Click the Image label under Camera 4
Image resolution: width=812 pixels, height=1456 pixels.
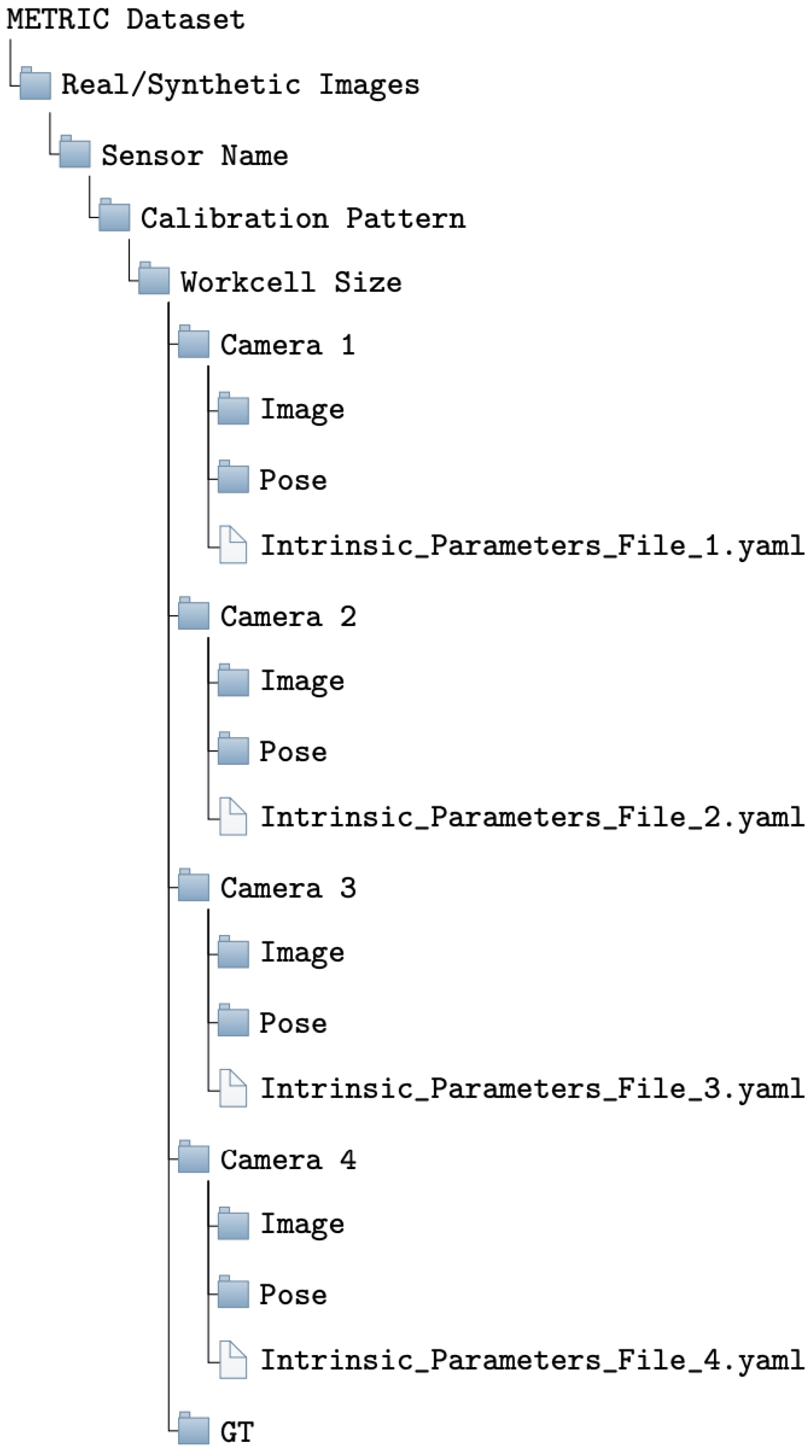(x=302, y=1224)
